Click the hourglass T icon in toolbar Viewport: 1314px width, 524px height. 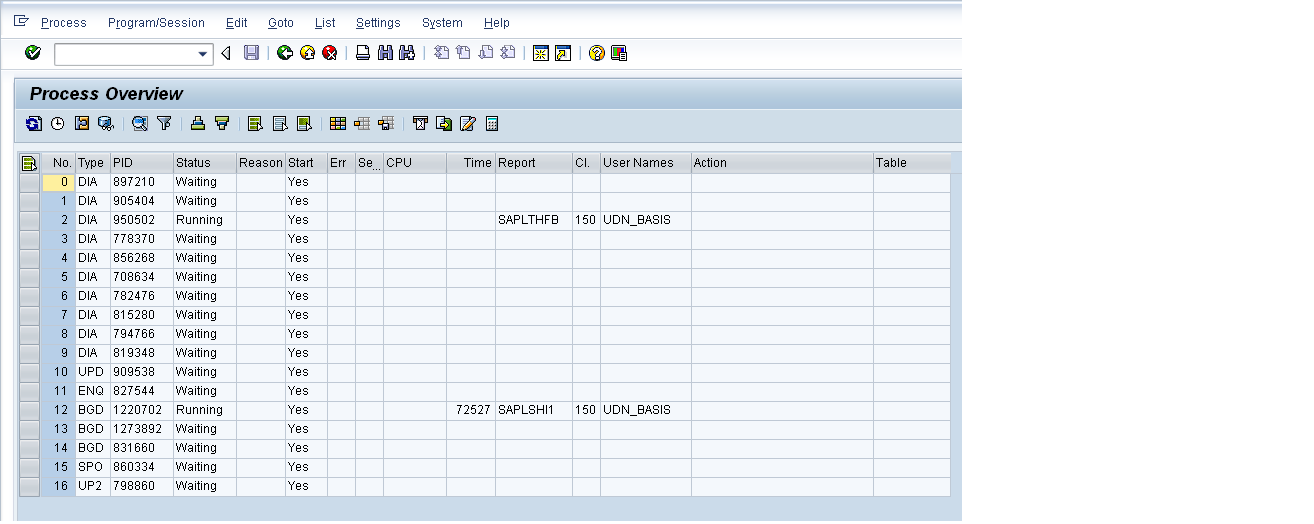[420, 124]
